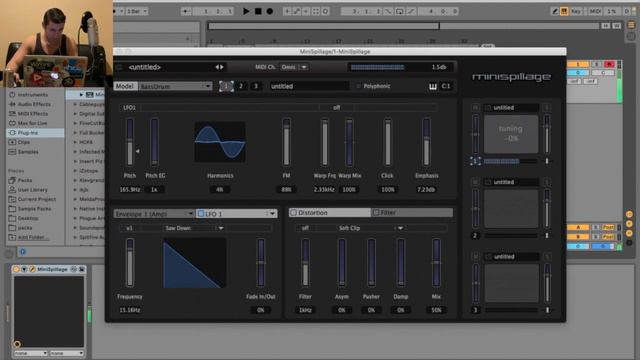This screenshot has width=640, height=360.
Task: Click the MiniSpillage device unfold triangle
Action: click(24, 269)
